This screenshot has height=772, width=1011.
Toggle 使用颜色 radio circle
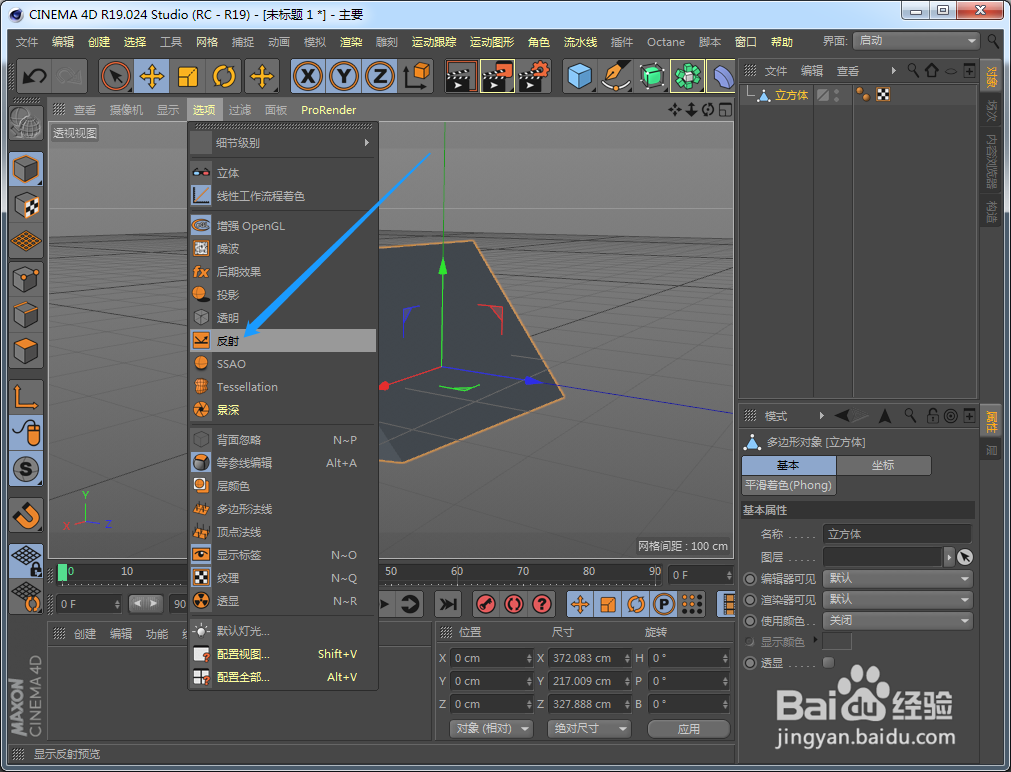point(750,621)
